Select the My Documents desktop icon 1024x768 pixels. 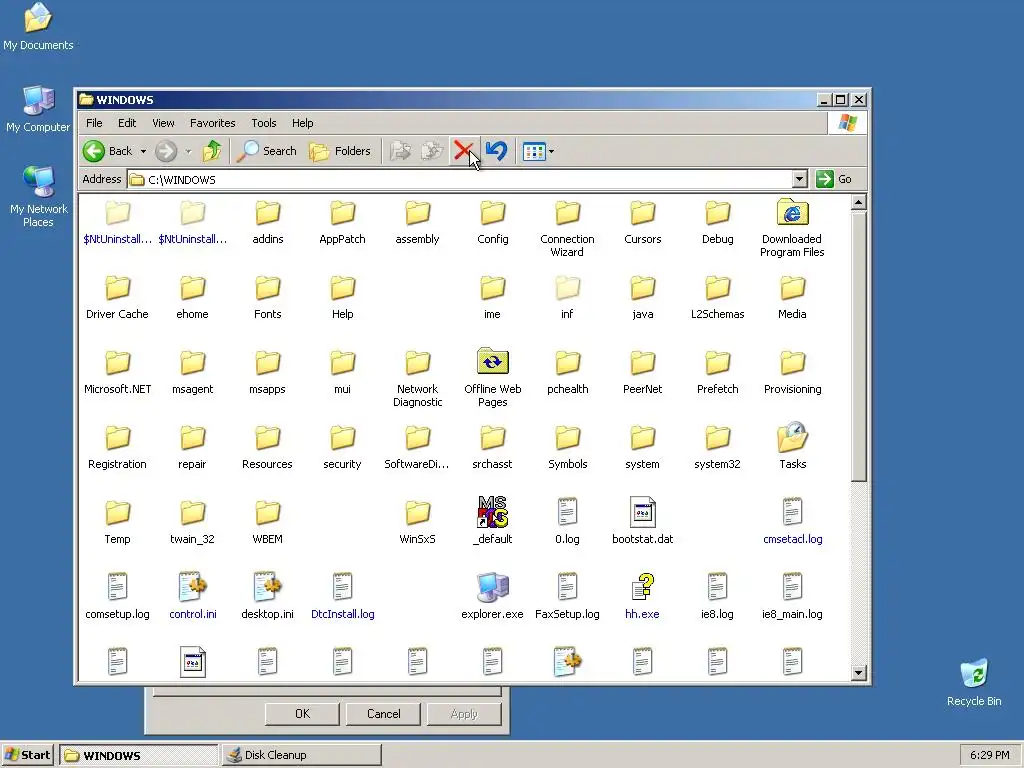[38, 26]
